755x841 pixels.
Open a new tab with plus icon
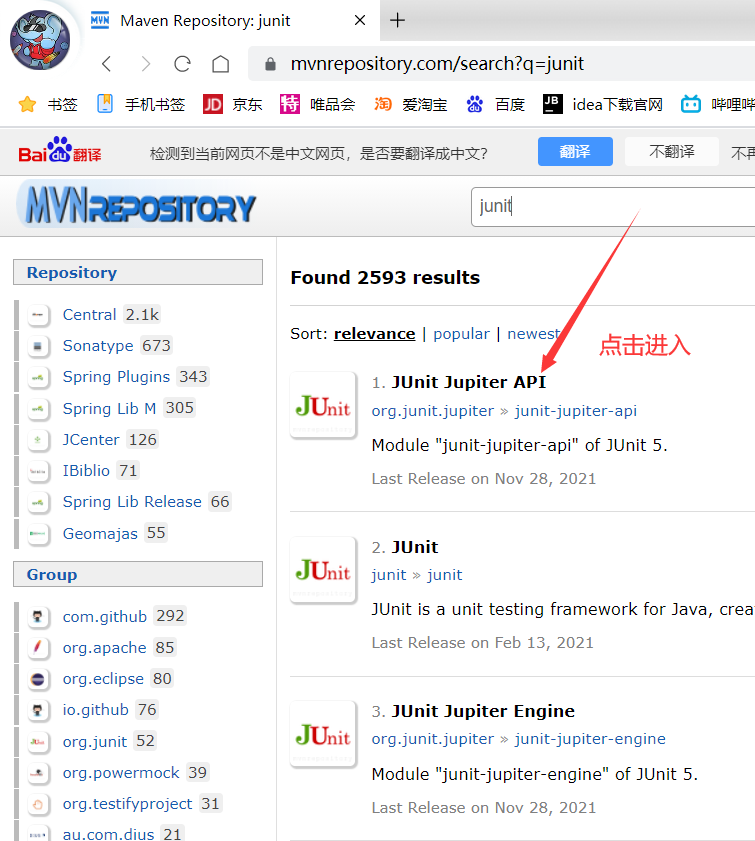tap(397, 20)
